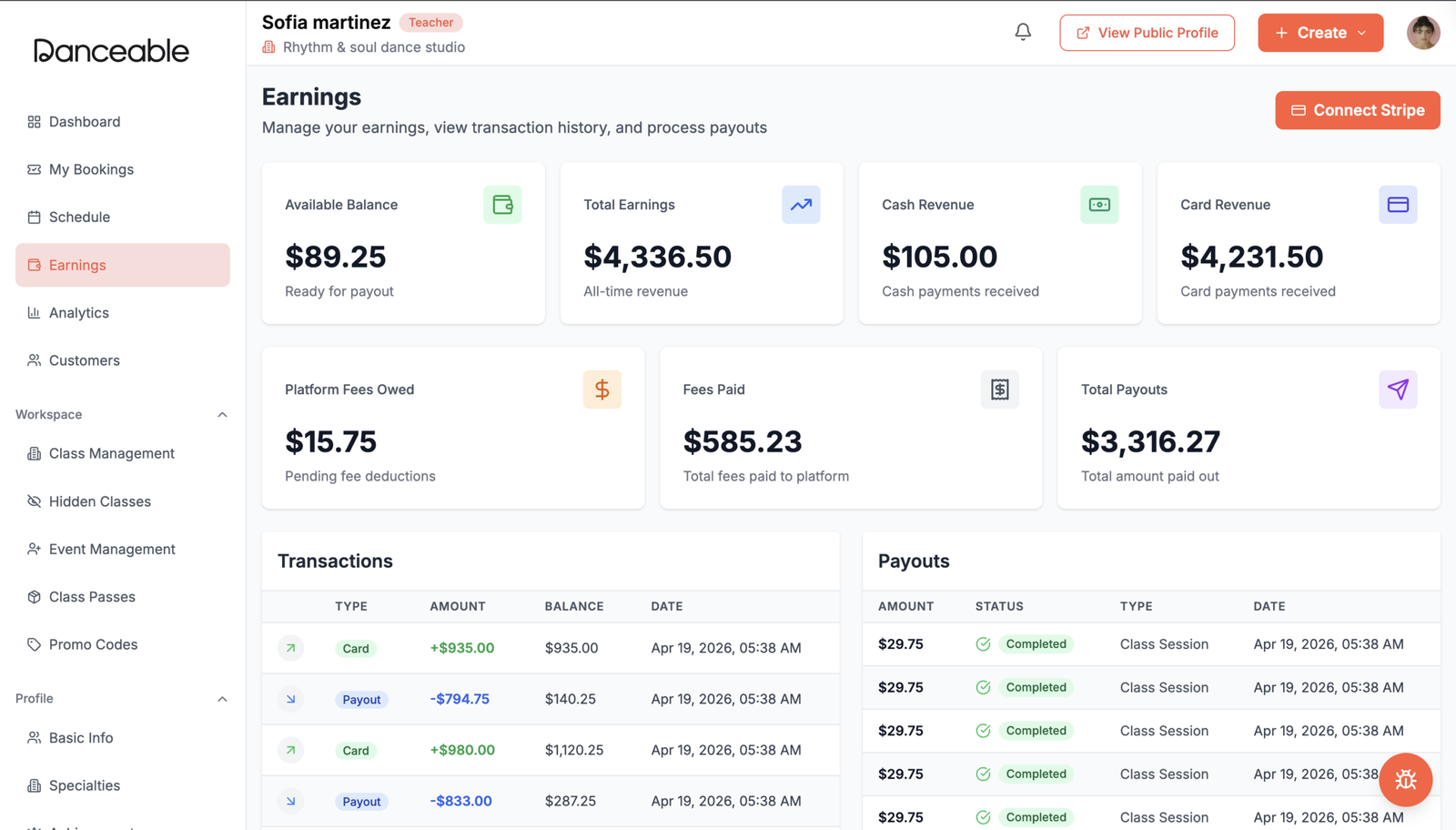Click the $3,316.27 total payouts amount
Image resolution: width=1456 pixels, height=830 pixels.
1150,441
